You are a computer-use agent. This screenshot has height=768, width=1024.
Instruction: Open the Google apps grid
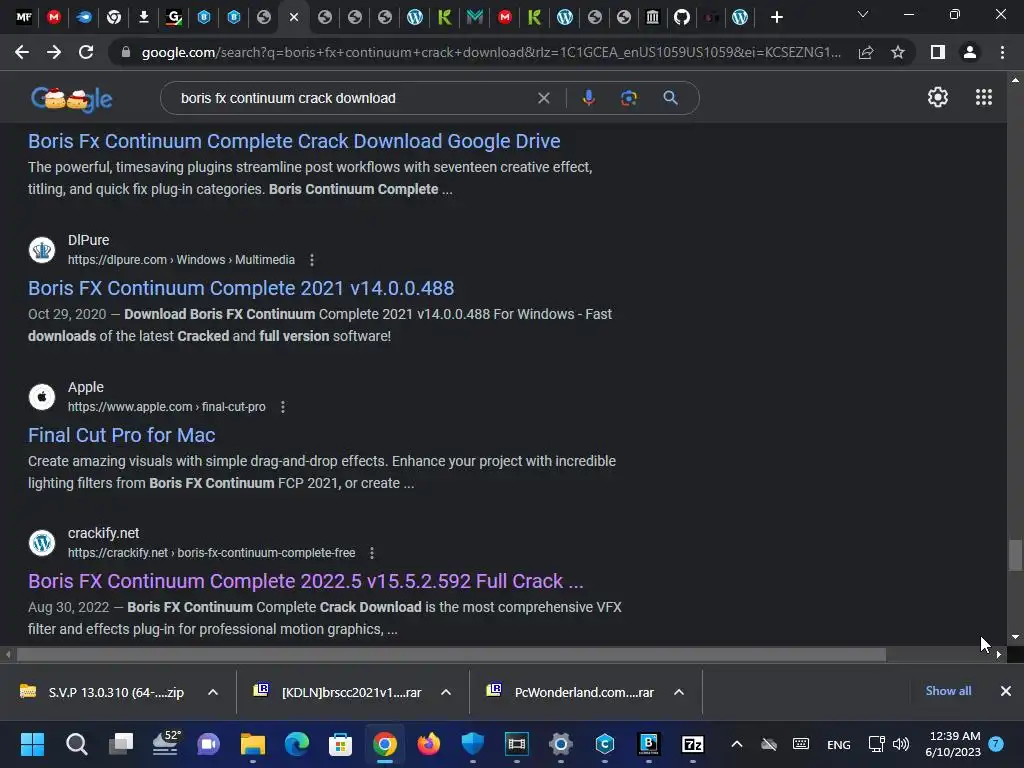(x=984, y=97)
